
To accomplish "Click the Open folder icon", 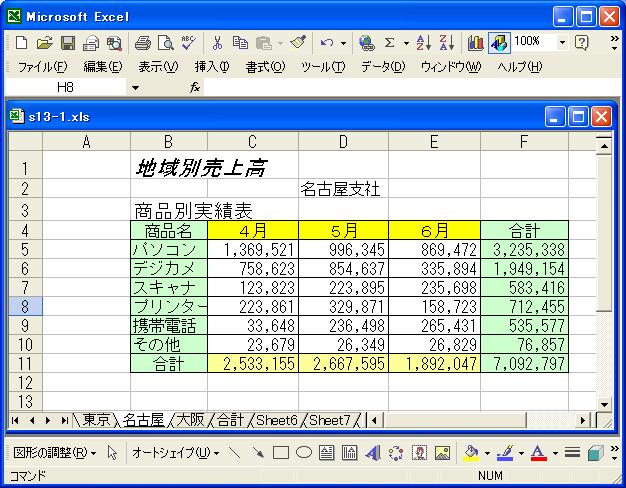I will click(44, 42).
